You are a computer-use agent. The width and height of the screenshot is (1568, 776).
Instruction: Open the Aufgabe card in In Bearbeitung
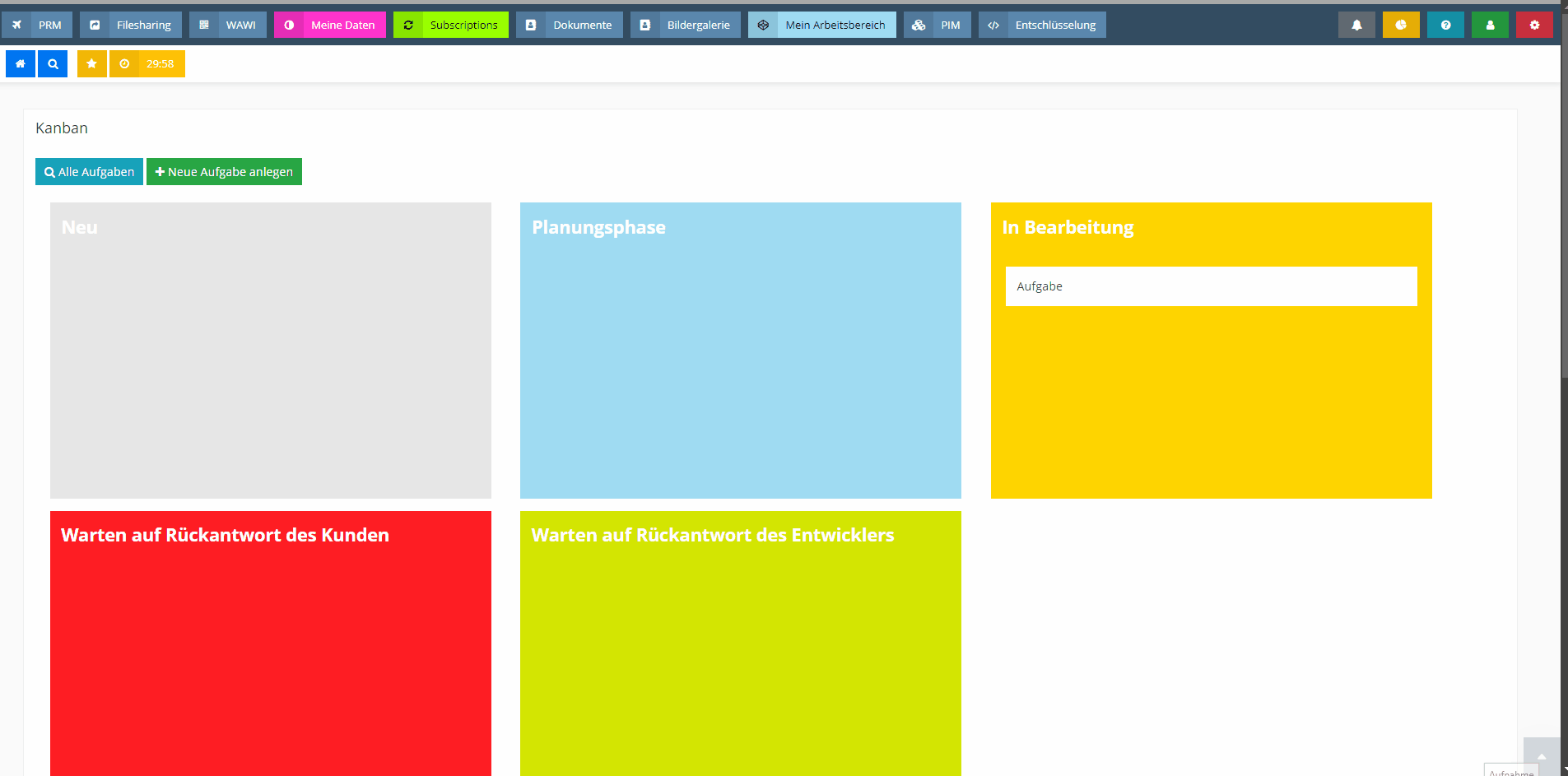1211,286
